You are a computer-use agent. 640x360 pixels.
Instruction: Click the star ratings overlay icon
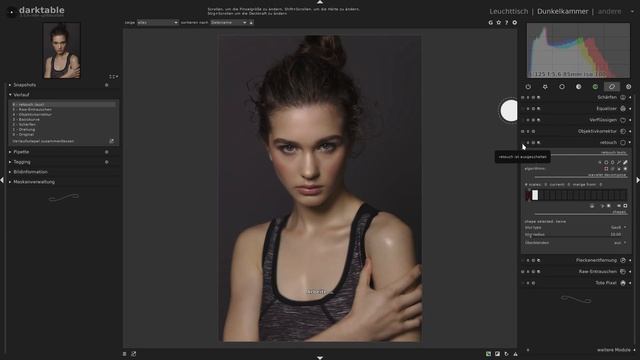[498, 22]
